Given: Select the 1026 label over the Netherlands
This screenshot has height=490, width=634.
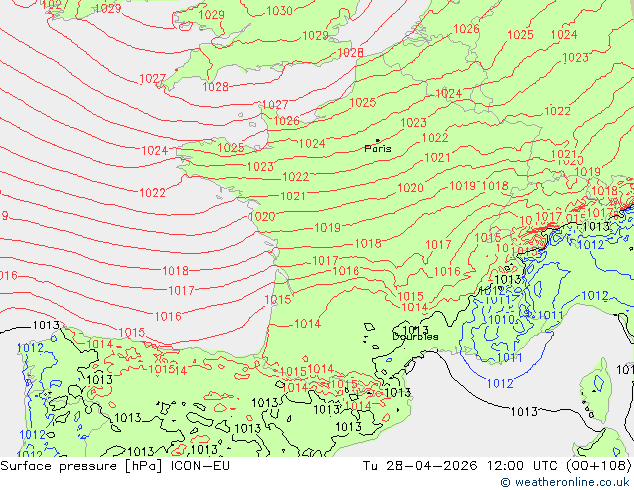Looking at the screenshot, I should (466, 29).
